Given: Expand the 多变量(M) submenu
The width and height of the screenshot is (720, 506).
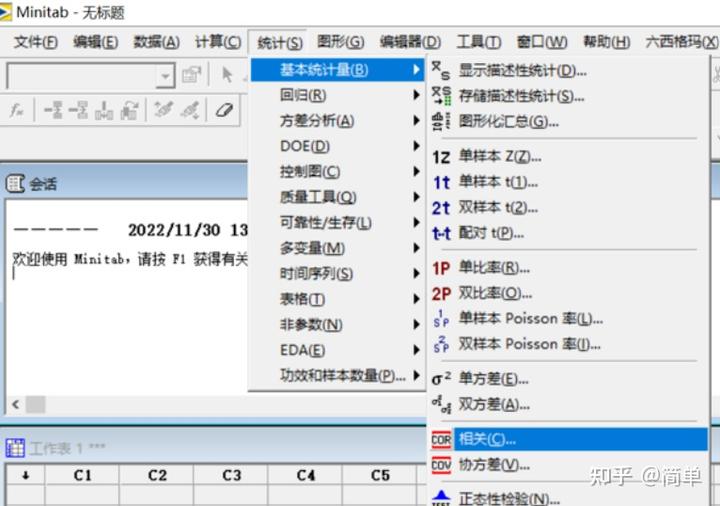Looking at the screenshot, I should point(338,248).
